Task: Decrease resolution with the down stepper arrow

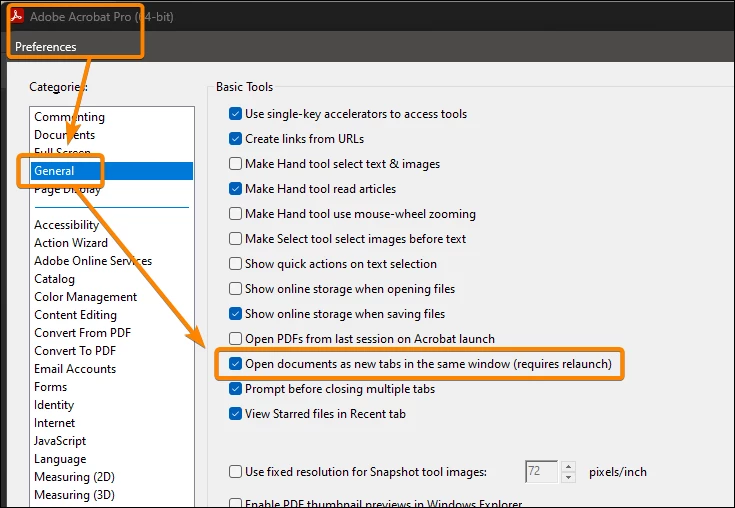Action: click(x=568, y=477)
